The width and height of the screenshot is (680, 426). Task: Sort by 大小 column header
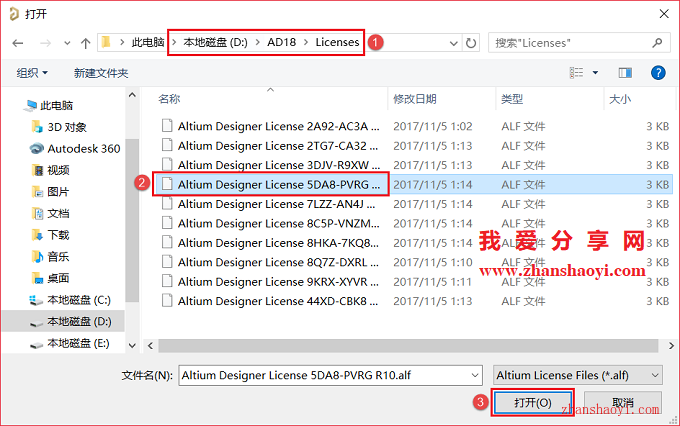point(620,99)
